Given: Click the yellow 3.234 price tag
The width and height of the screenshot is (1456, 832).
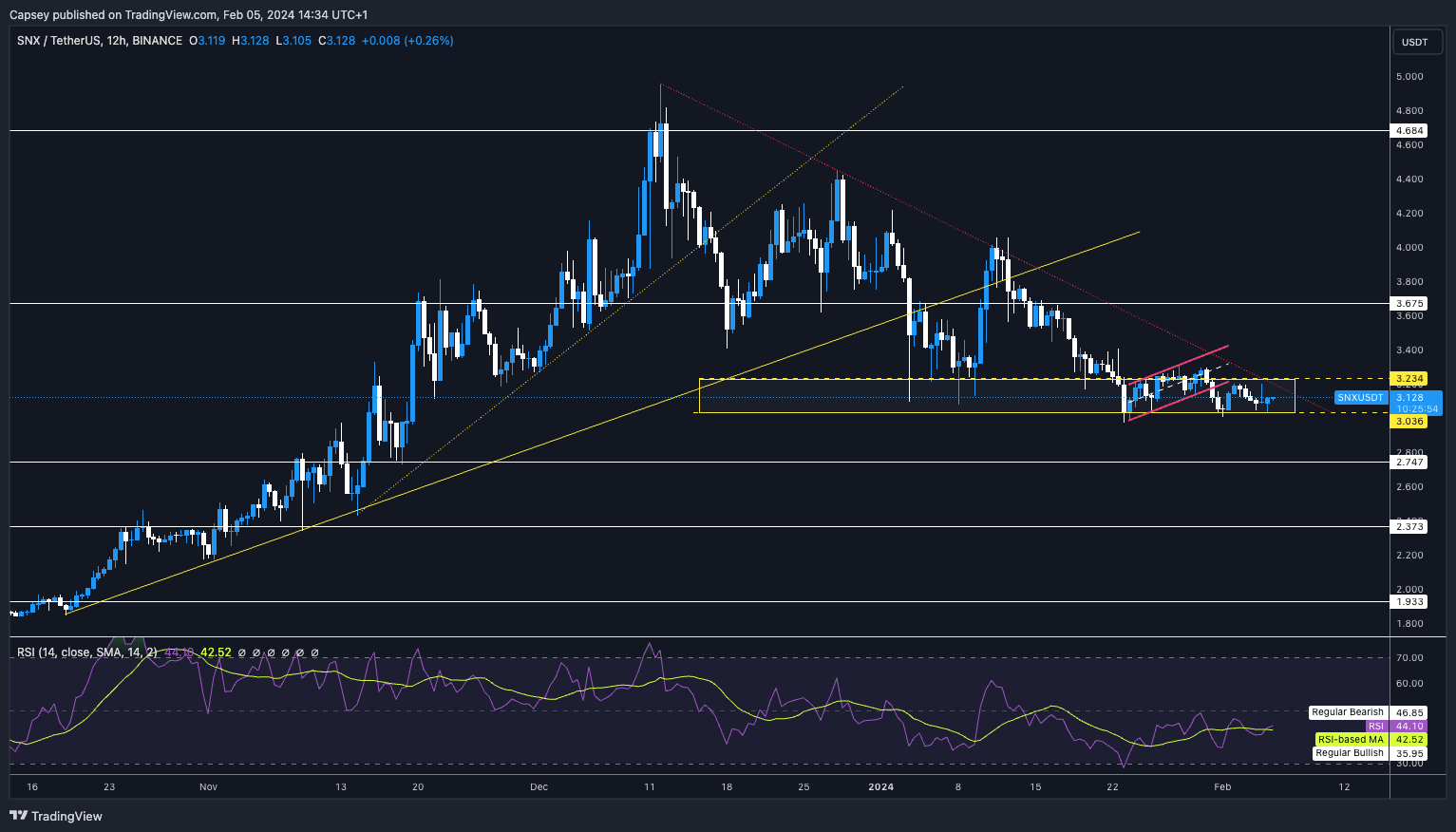Looking at the screenshot, I should point(1409,379).
